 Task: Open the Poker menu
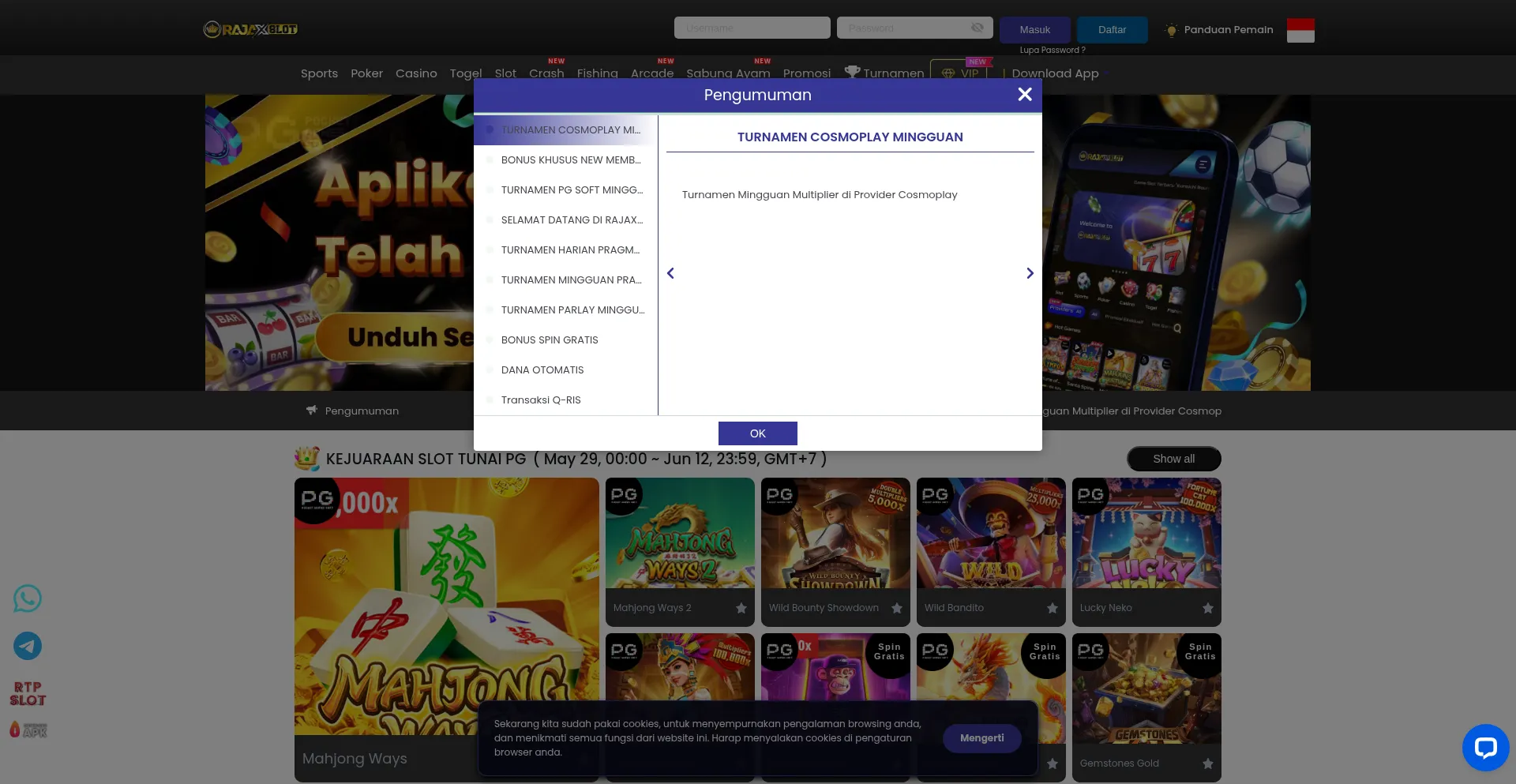pyautogui.click(x=366, y=73)
